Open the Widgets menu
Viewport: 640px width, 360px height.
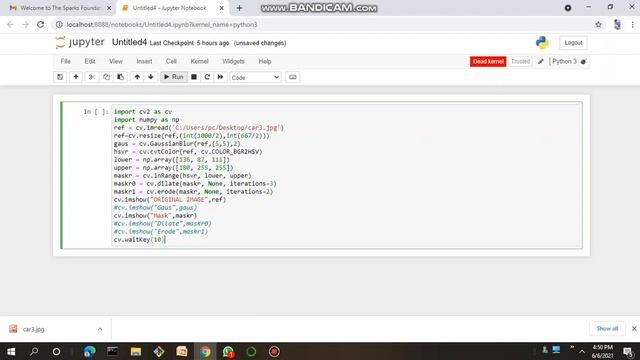point(233,62)
